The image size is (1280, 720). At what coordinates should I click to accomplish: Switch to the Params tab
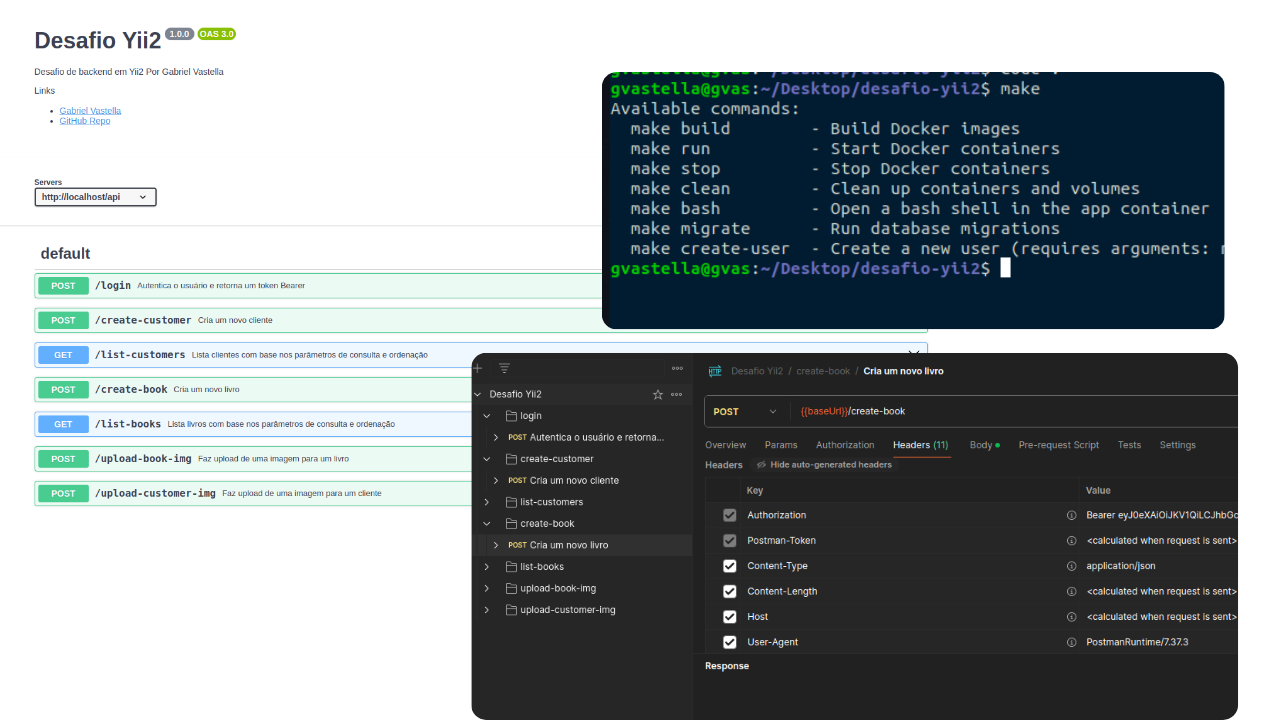coord(781,445)
